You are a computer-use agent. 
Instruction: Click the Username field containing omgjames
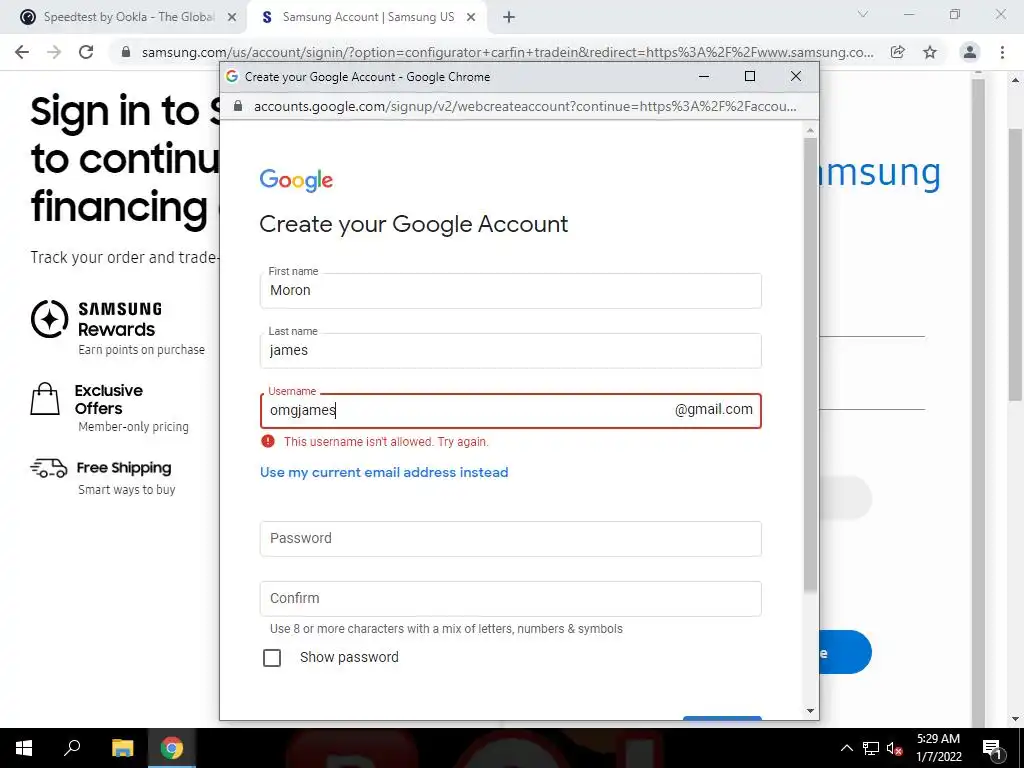pyautogui.click(x=511, y=411)
